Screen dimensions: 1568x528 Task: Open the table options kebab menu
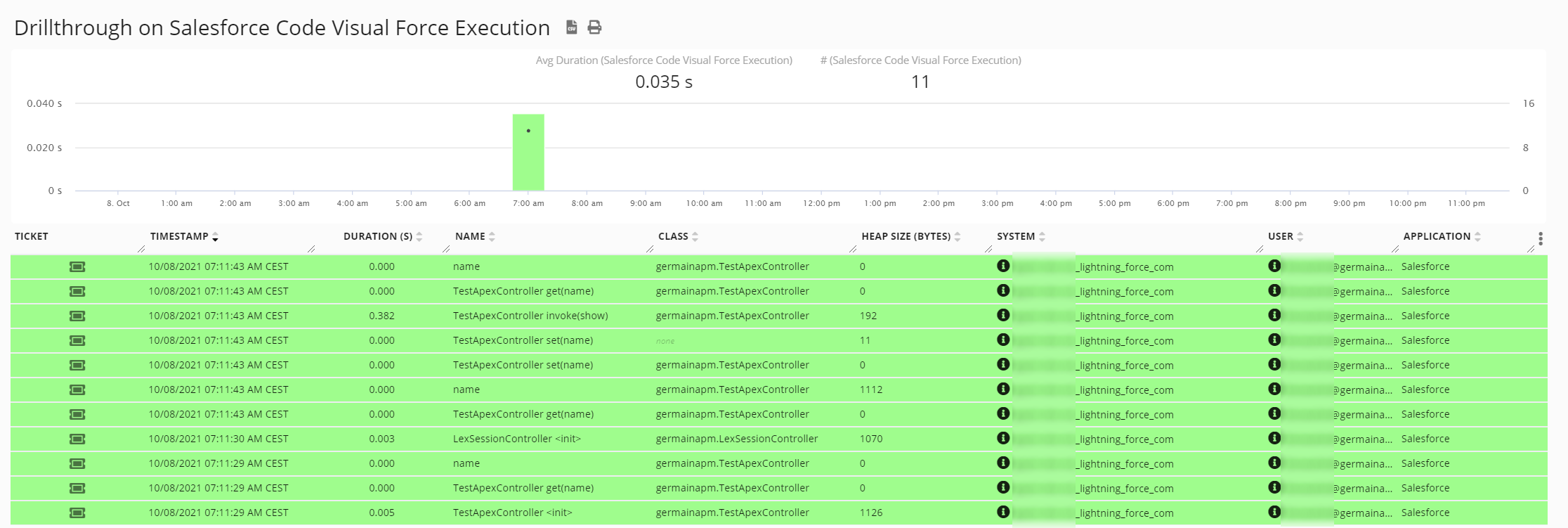(1540, 239)
